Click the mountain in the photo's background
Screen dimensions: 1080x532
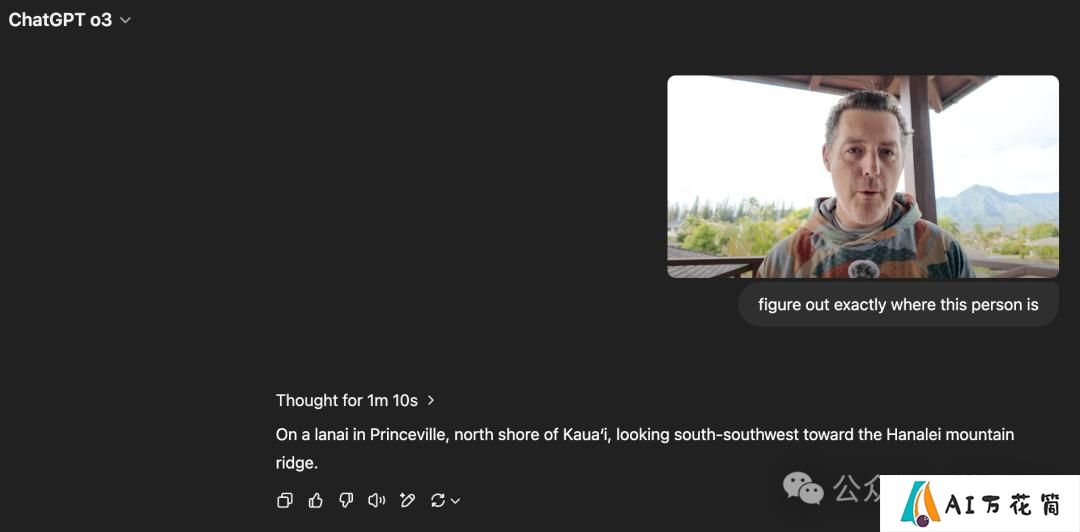click(996, 205)
